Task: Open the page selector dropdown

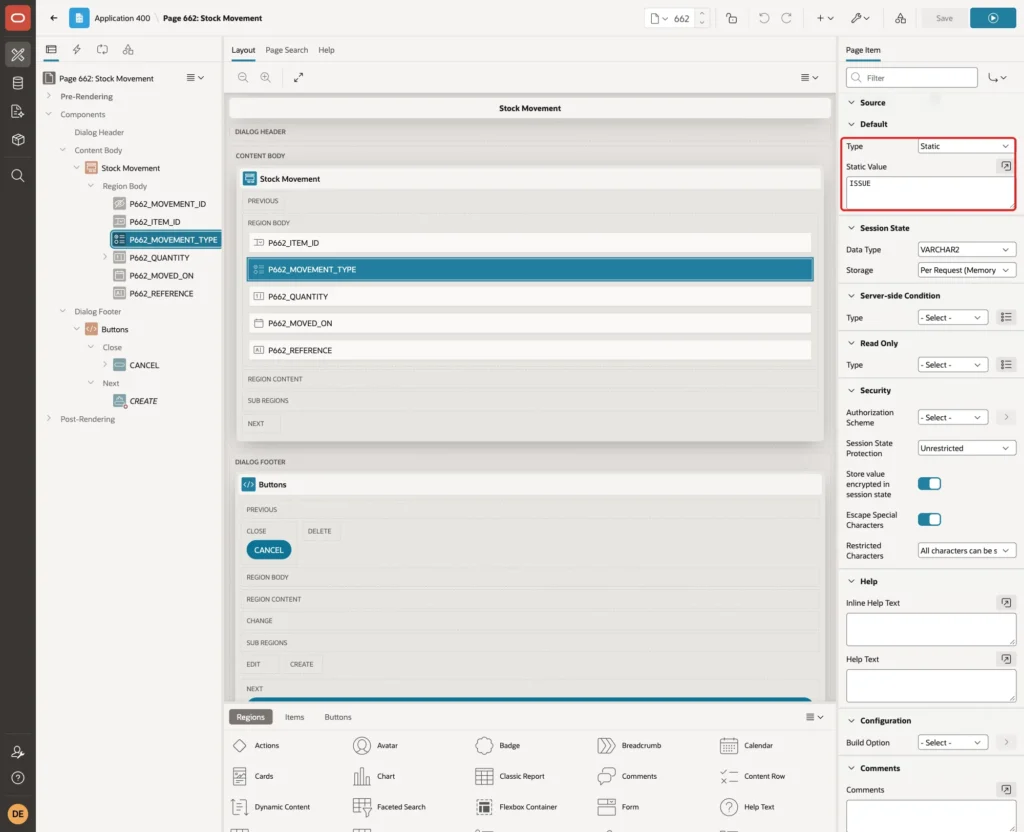Action: [658, 18]
